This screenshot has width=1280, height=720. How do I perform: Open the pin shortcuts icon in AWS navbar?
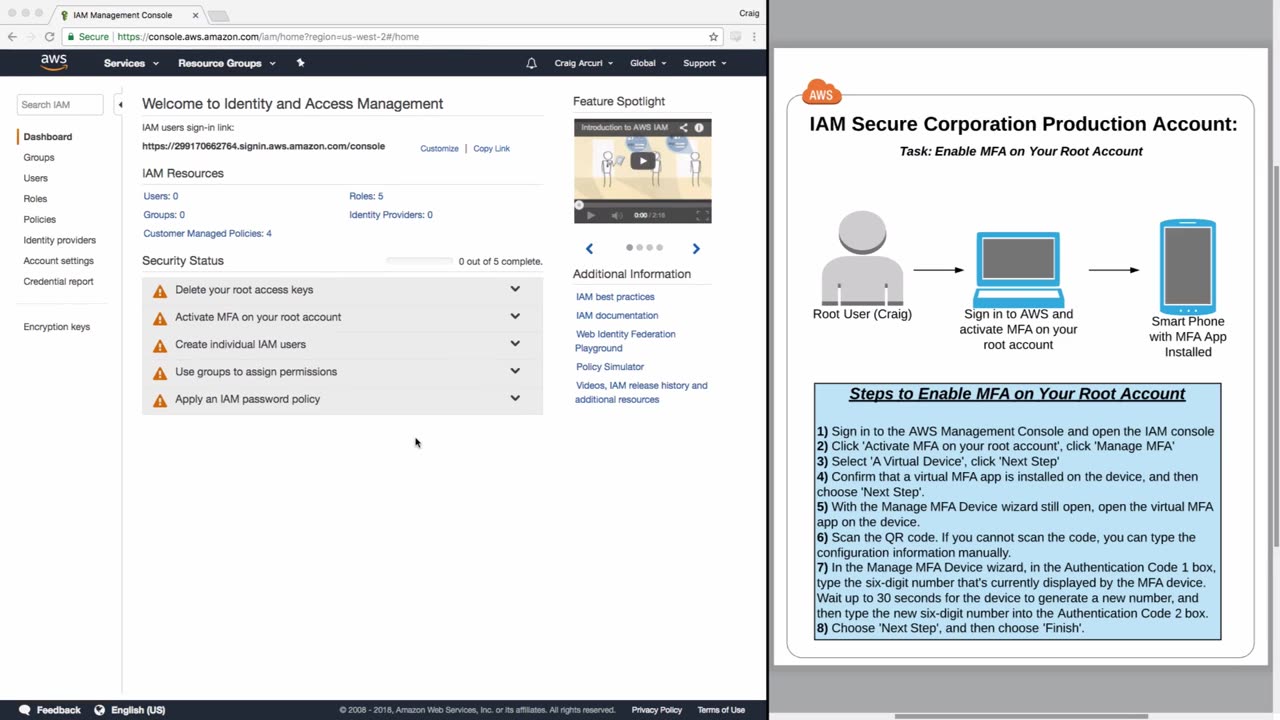[300, 63]
